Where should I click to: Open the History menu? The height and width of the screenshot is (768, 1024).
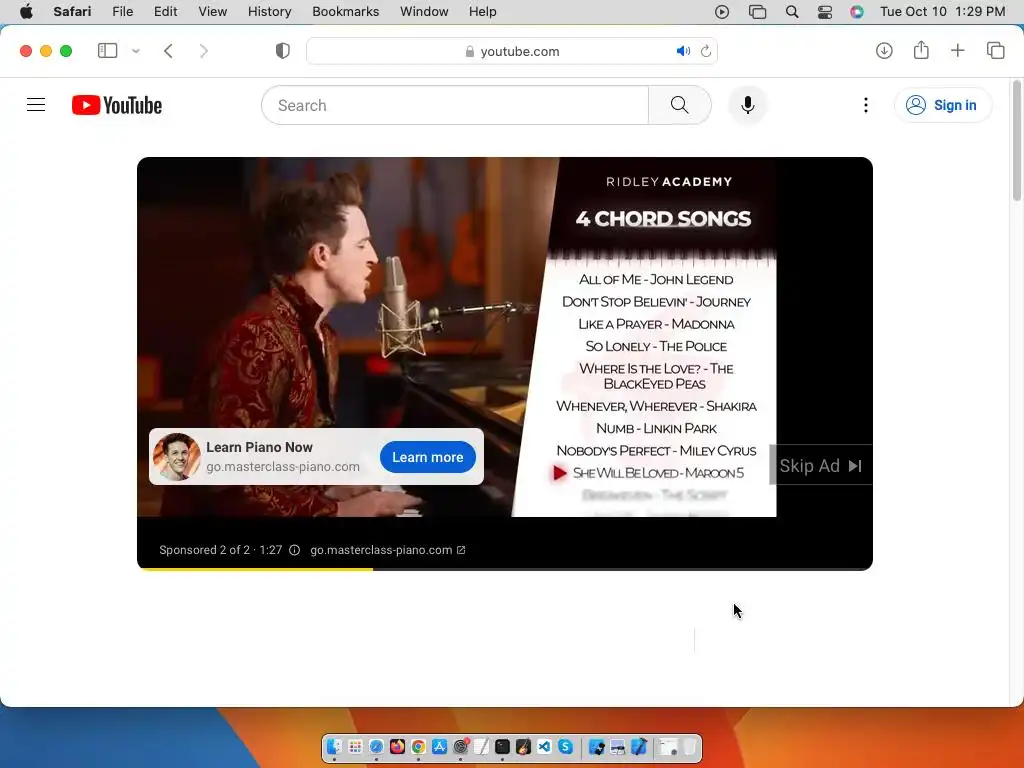pyautogui.click(x=269, y=11)
